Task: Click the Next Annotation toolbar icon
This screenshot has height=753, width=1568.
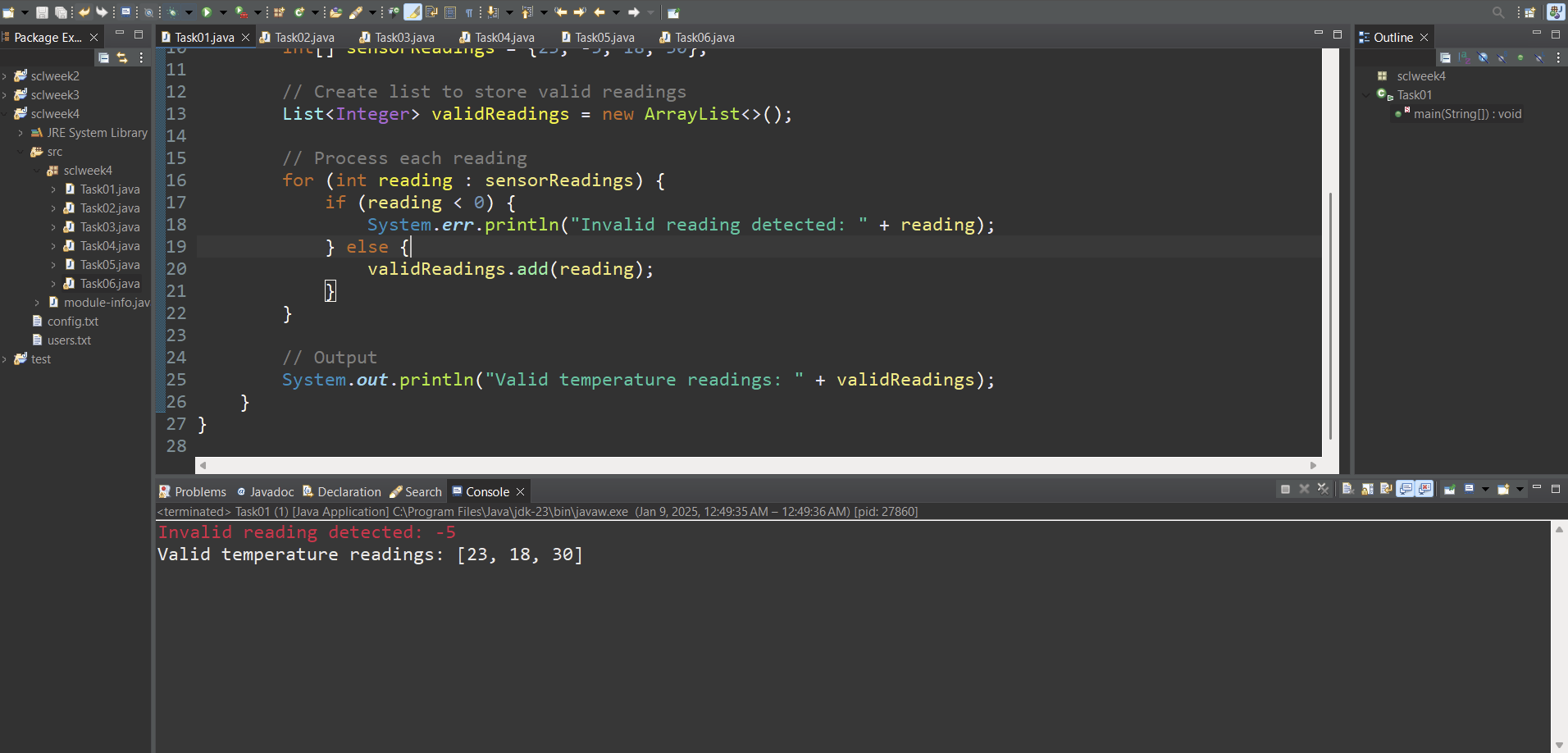Action: (x=493, y=12)
